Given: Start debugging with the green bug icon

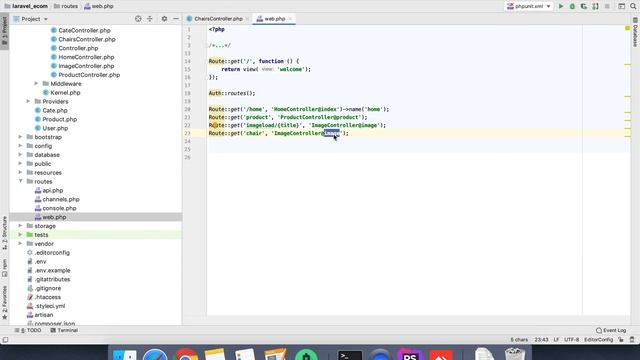Looking at the screenshot, I should point(572,6).
